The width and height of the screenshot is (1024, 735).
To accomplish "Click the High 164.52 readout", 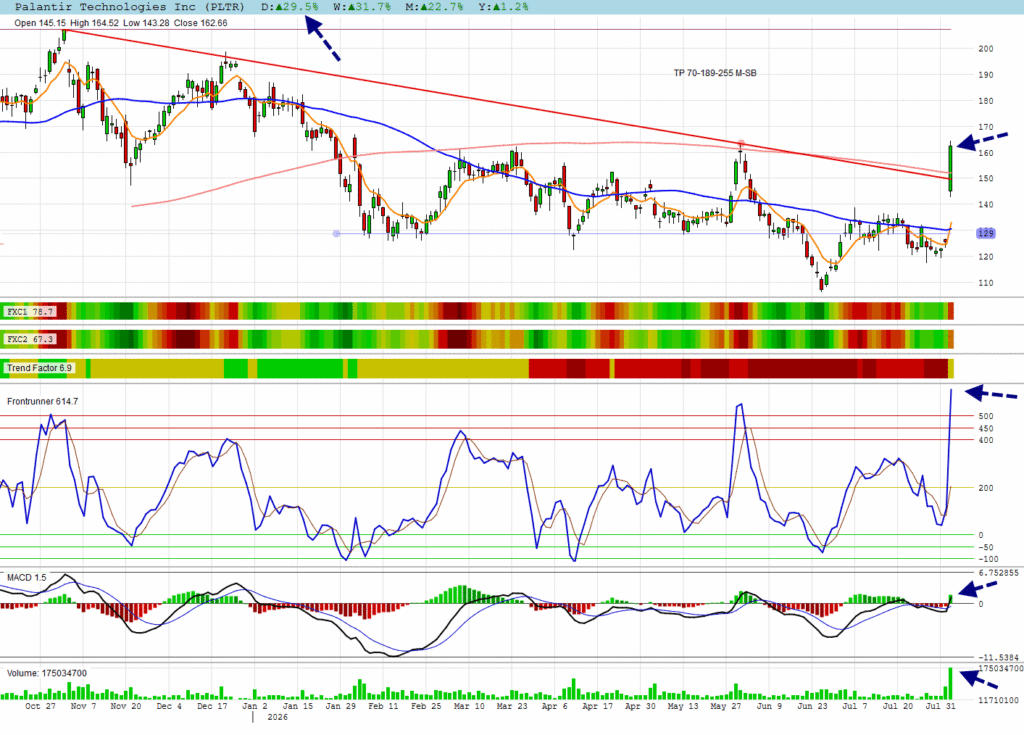I will click(x=94, y=23).
